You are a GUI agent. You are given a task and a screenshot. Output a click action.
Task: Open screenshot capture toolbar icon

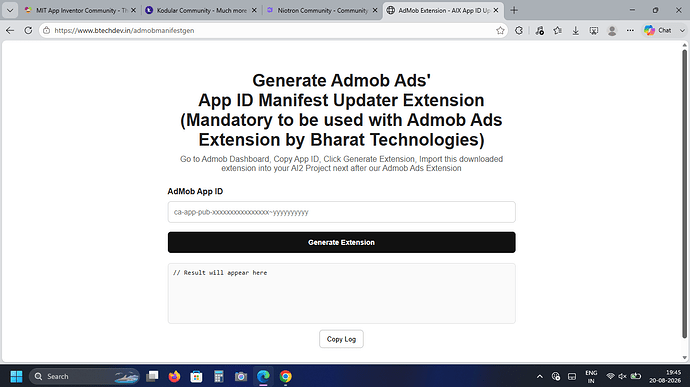[x=594, y=30]
